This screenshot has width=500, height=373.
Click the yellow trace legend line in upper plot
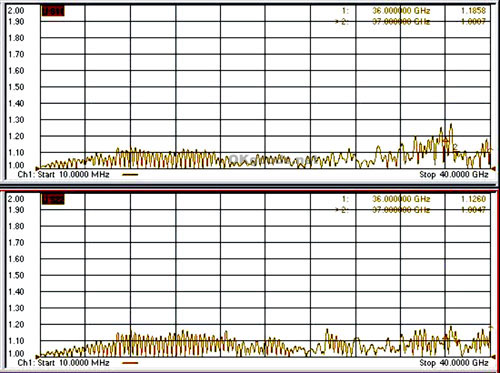pos(130,174)
